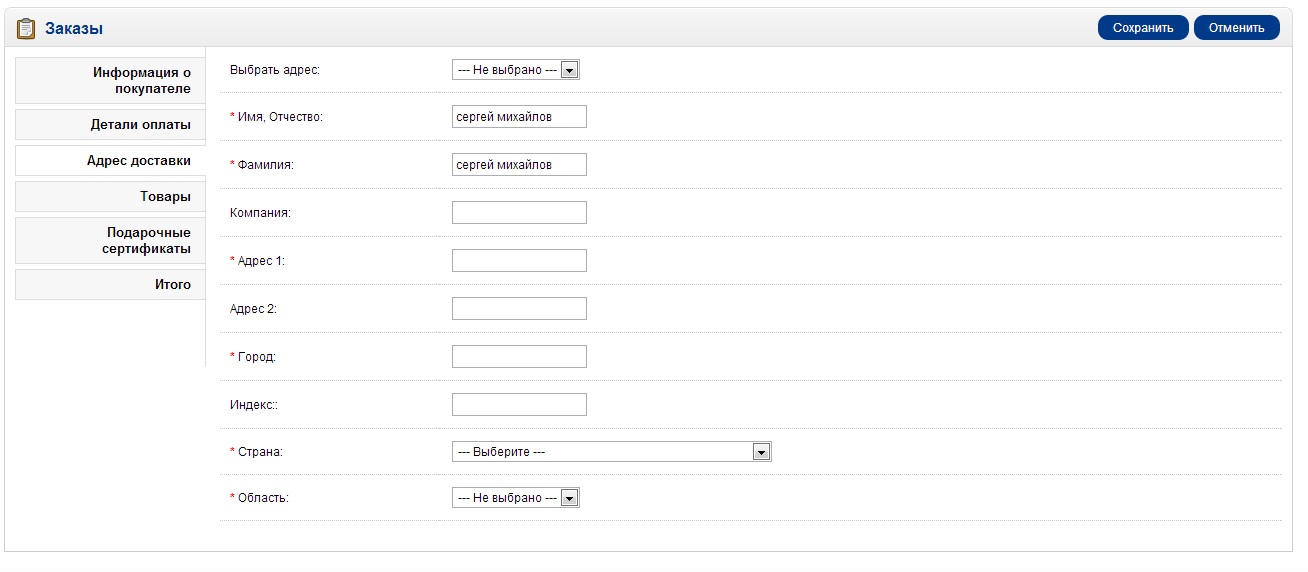Click the Имя, Отчество input field

pyautogui.click(x=519, y=117)
